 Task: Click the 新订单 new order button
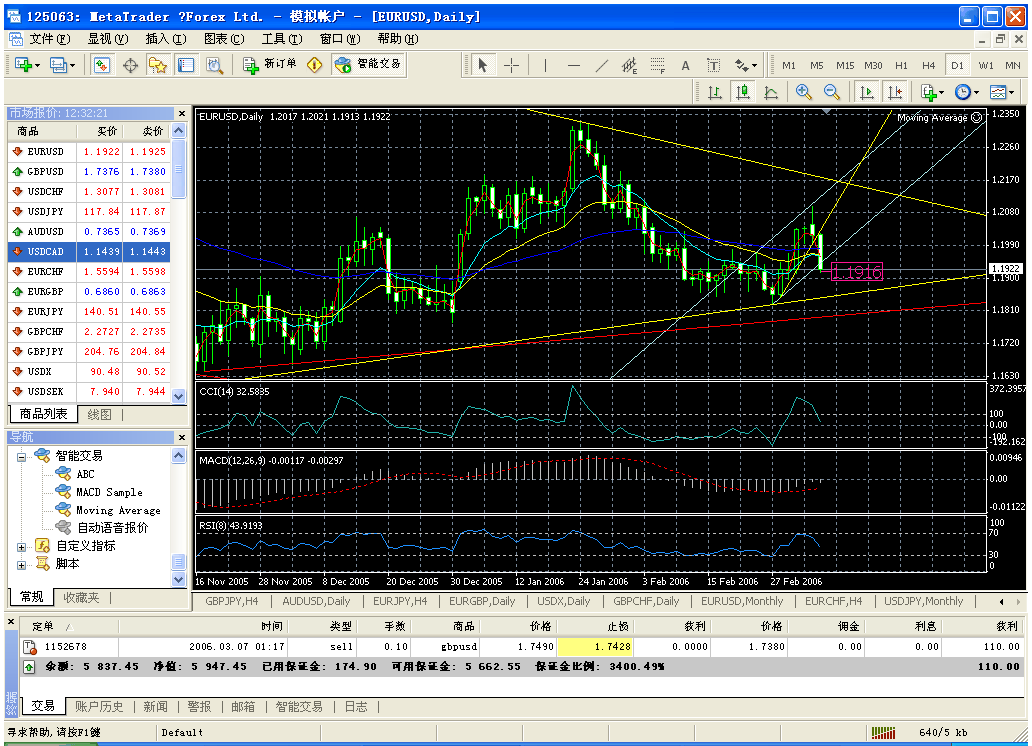coord(270,64)
